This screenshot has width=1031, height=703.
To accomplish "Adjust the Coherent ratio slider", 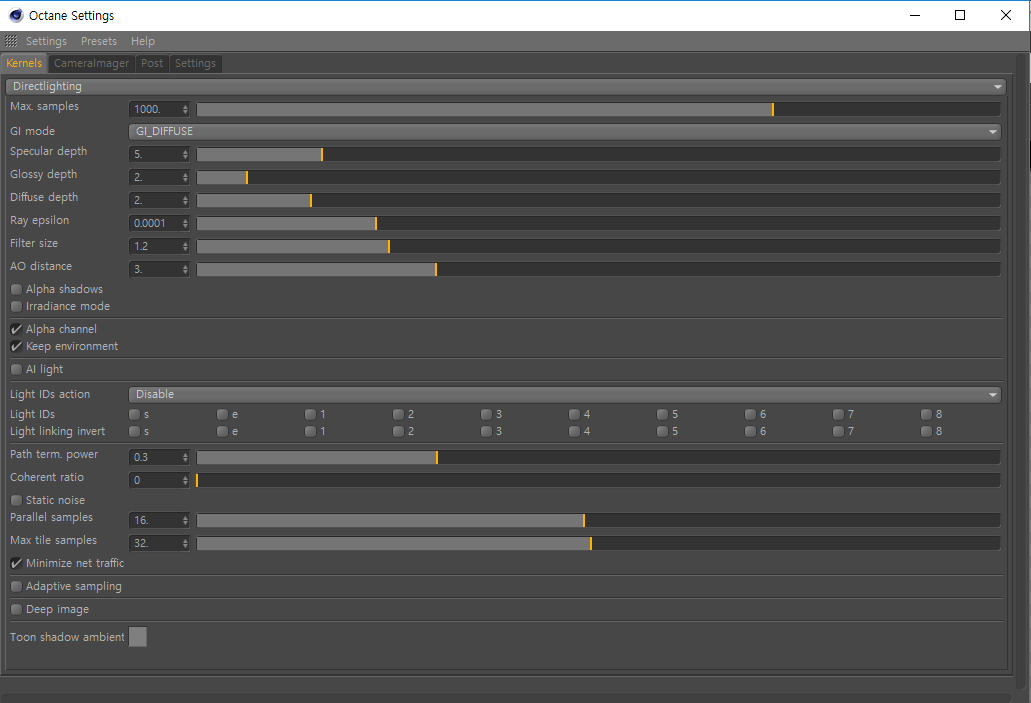I will [598, 481].
